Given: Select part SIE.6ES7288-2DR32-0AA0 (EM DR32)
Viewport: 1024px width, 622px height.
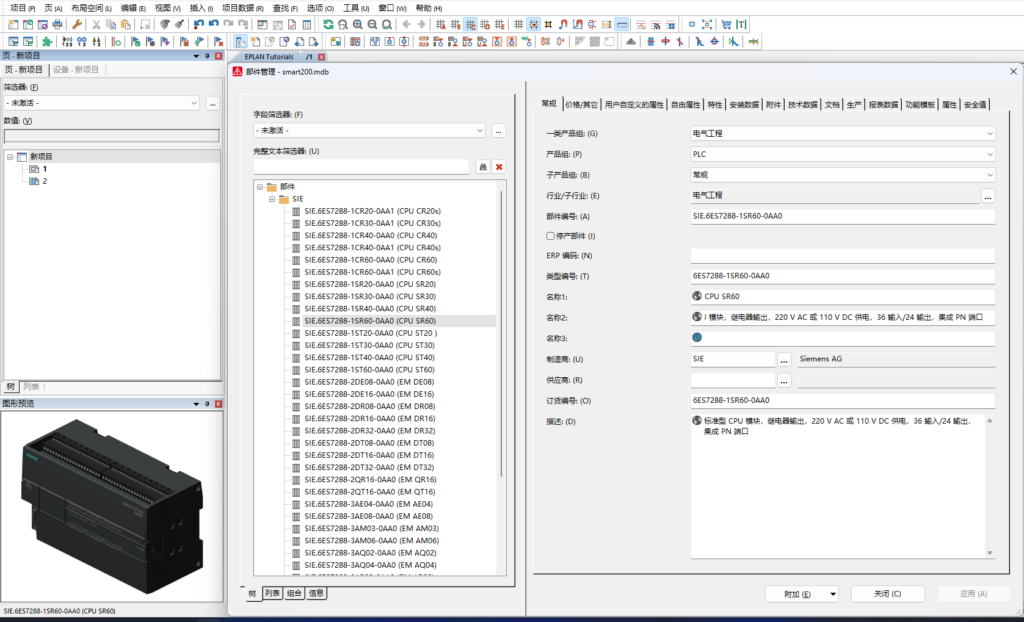Looking at the screenshot, I should 369,431.
